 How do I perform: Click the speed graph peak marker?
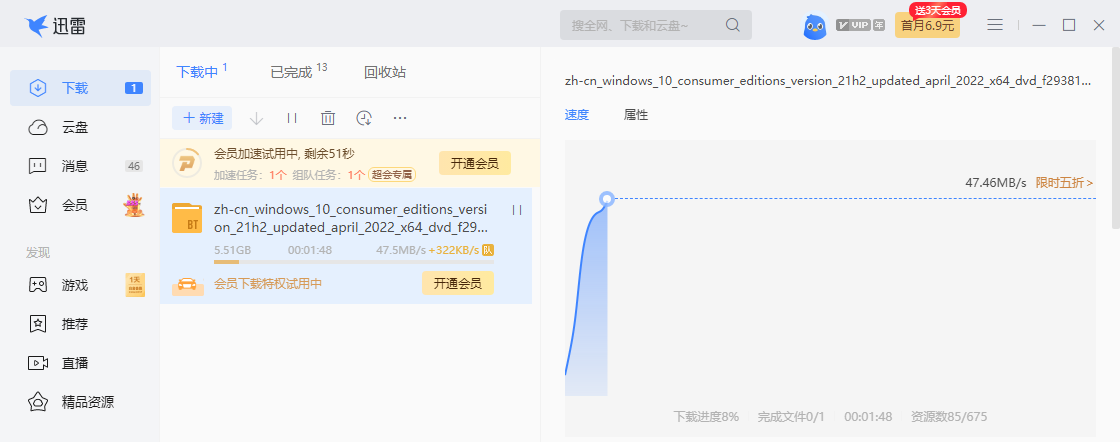pyautogui.click(x=606, y=199)
